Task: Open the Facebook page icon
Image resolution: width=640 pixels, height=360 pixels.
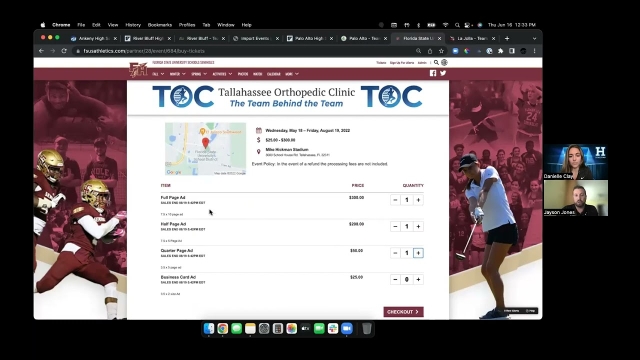Action: point(433,73)
